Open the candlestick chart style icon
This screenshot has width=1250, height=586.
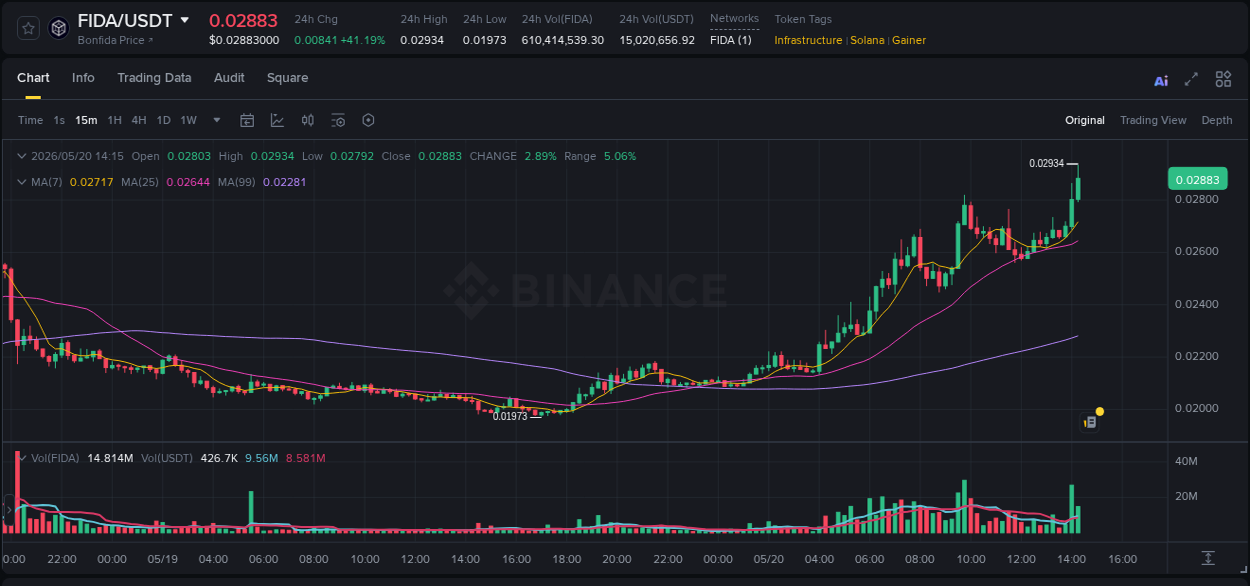coord(308,120)
